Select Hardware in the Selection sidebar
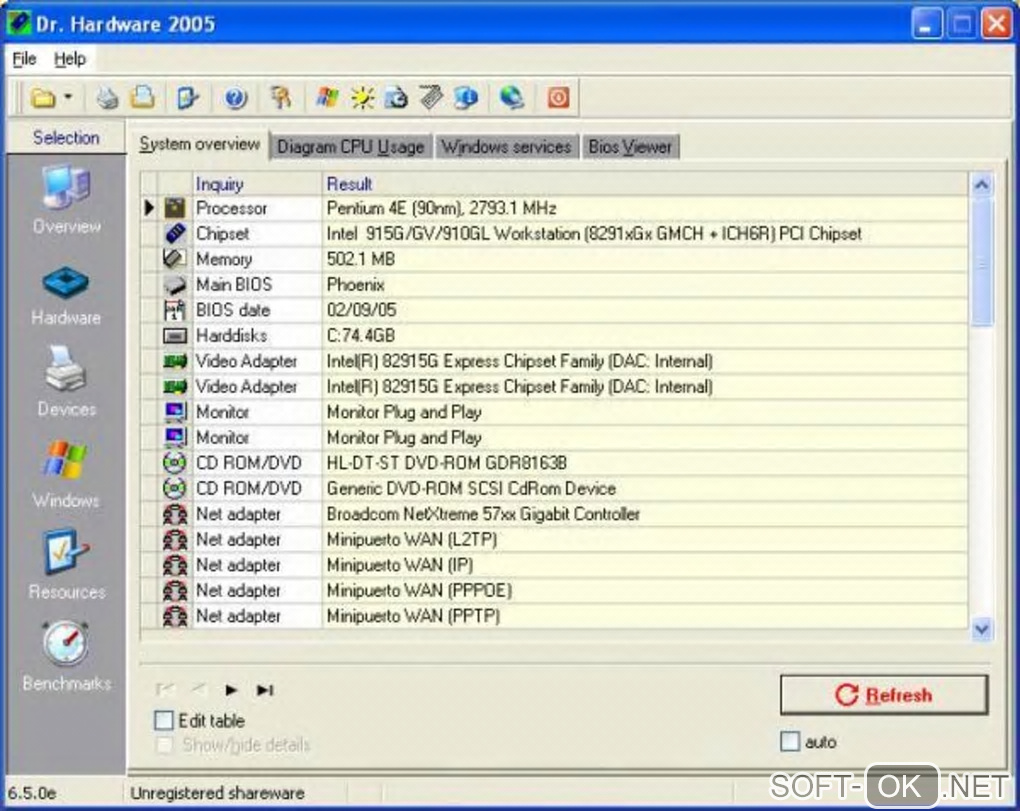Screen dimensions: 1020x811 click(66, 295)
